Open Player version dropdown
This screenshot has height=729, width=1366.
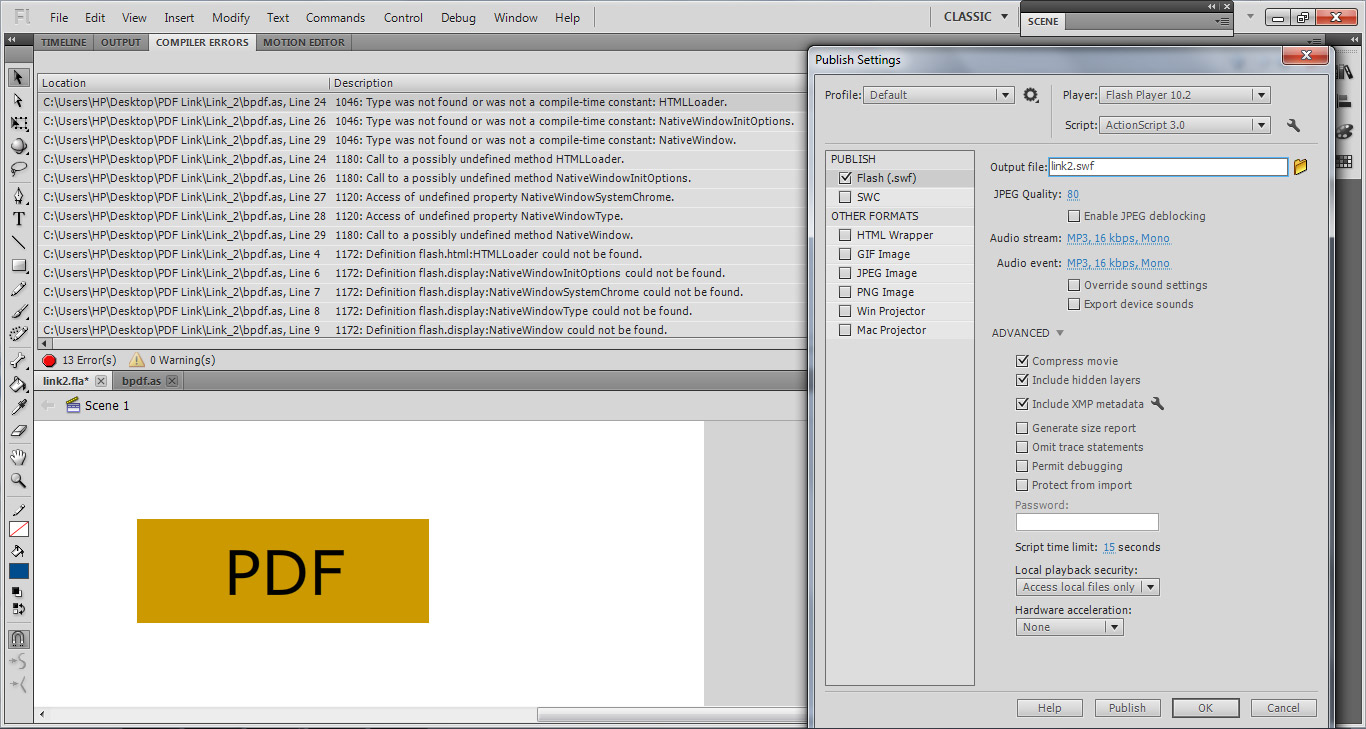(x=1185, y=95)
